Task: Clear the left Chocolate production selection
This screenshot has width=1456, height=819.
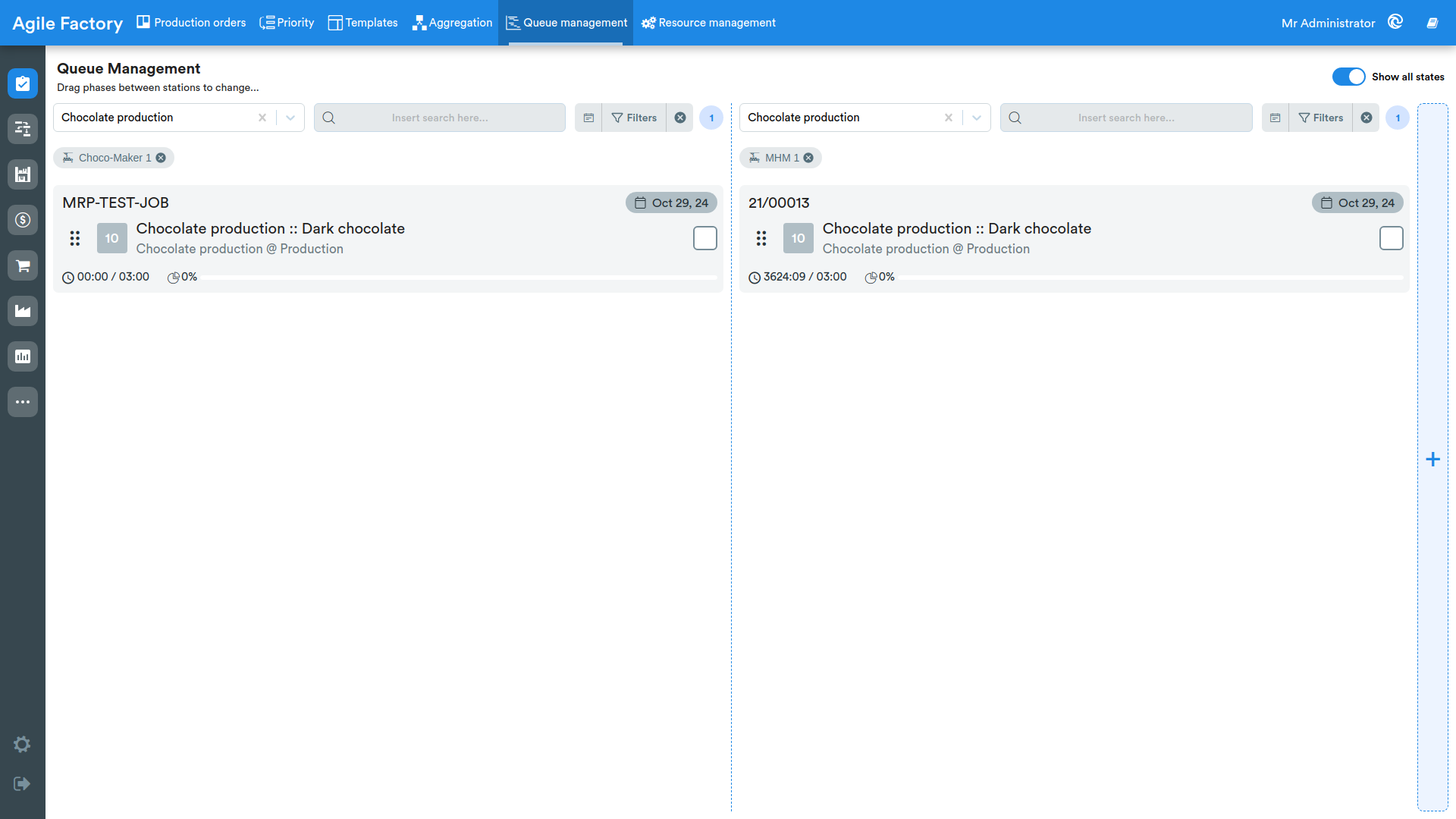Action: (x=262, y=118)
